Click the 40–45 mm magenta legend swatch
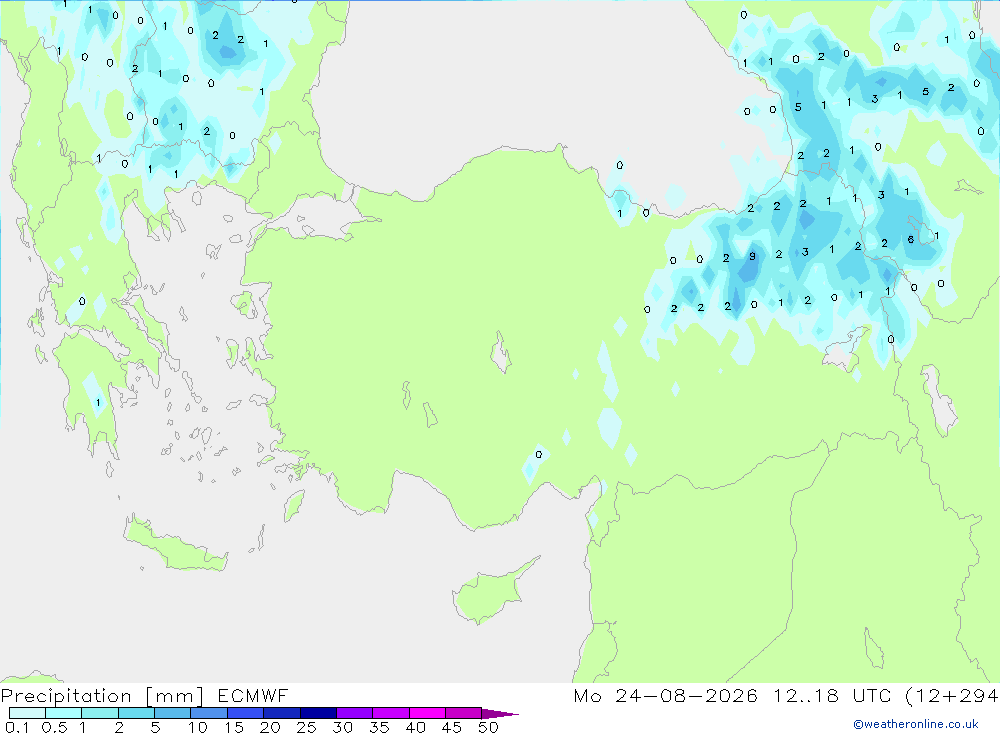This screenshot has height=733, width=1000. pyautogui.click(x=427, y=713)
